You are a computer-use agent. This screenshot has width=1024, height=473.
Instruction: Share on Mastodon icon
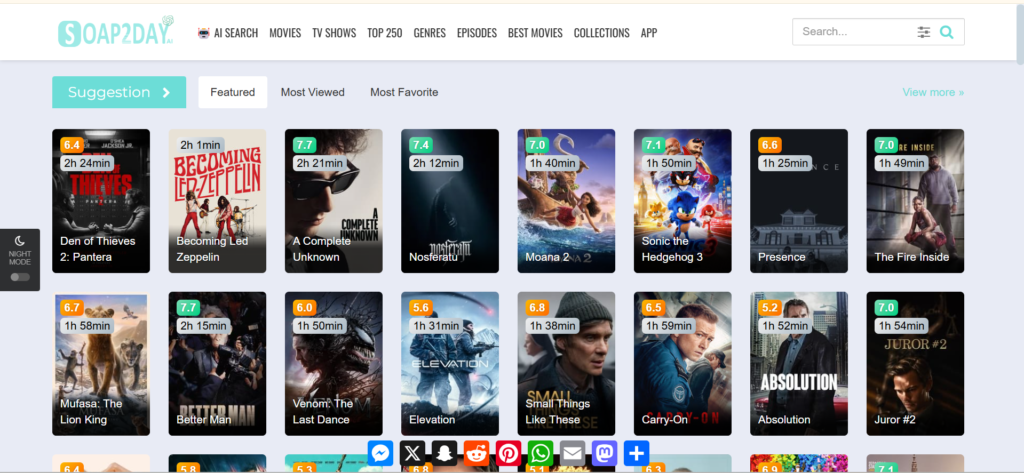(604, 453)
